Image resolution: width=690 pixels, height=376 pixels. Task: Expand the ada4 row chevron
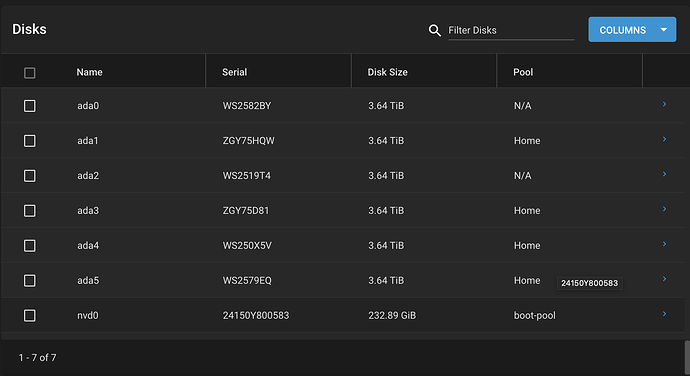click(x=664, y=244)
